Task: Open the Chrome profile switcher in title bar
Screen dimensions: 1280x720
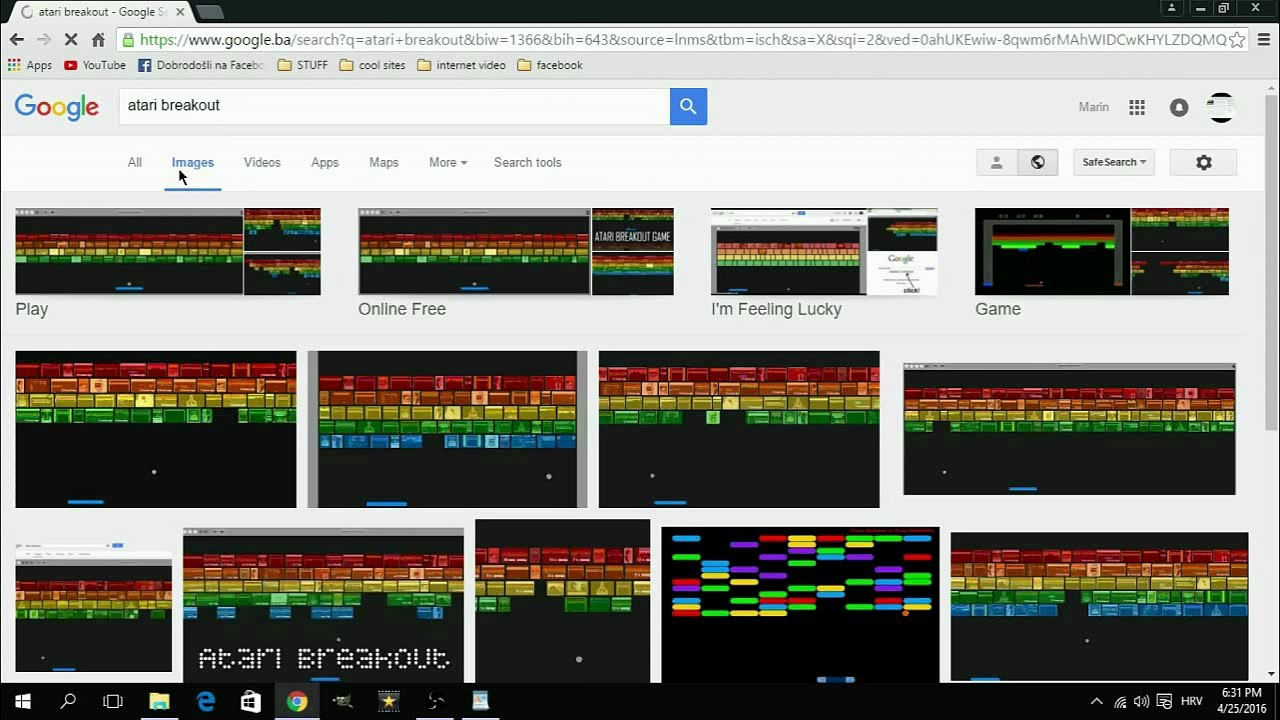Action: (x=1172, y=8)
